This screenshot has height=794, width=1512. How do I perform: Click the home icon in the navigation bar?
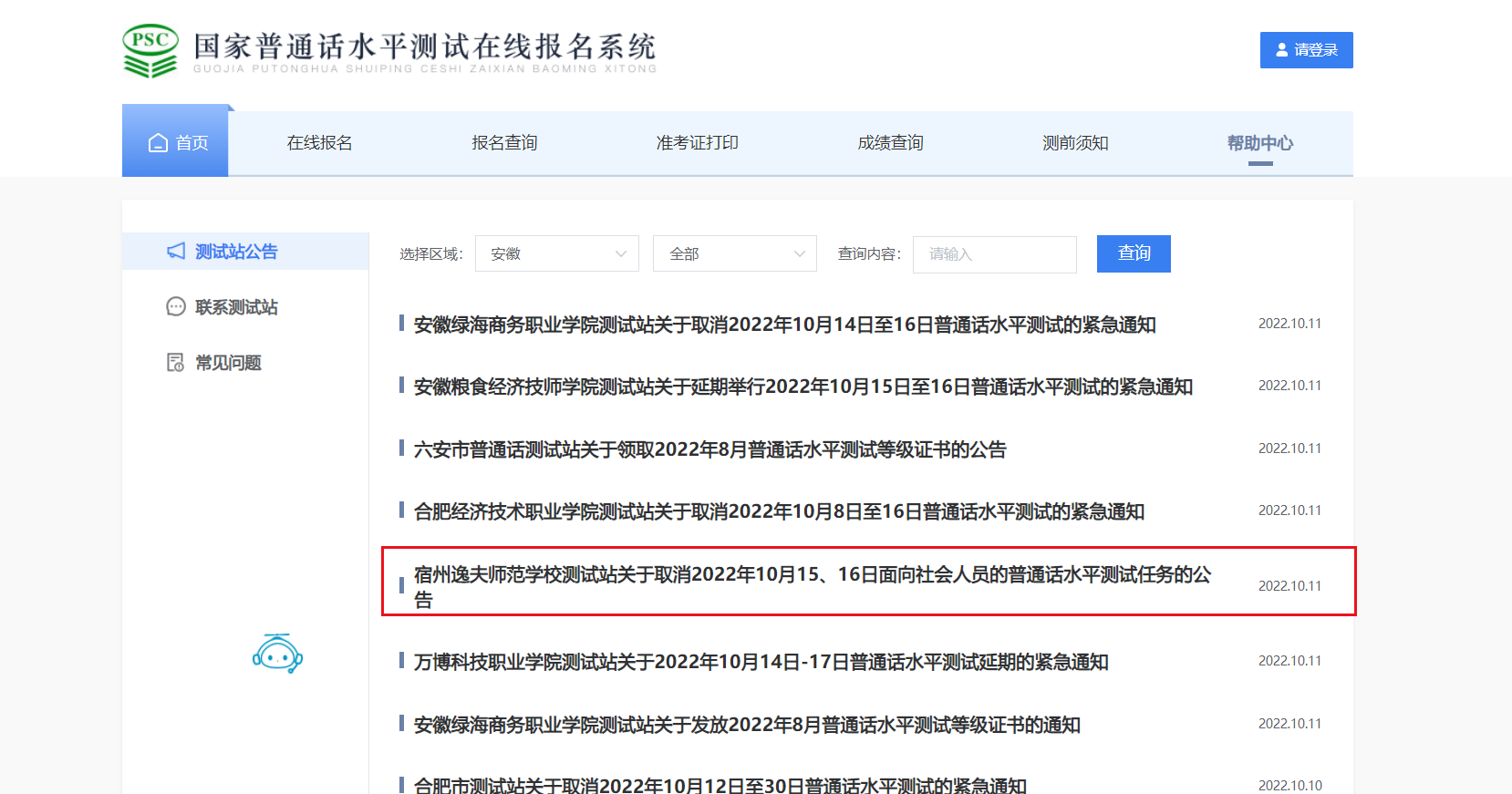coord(158,143)
